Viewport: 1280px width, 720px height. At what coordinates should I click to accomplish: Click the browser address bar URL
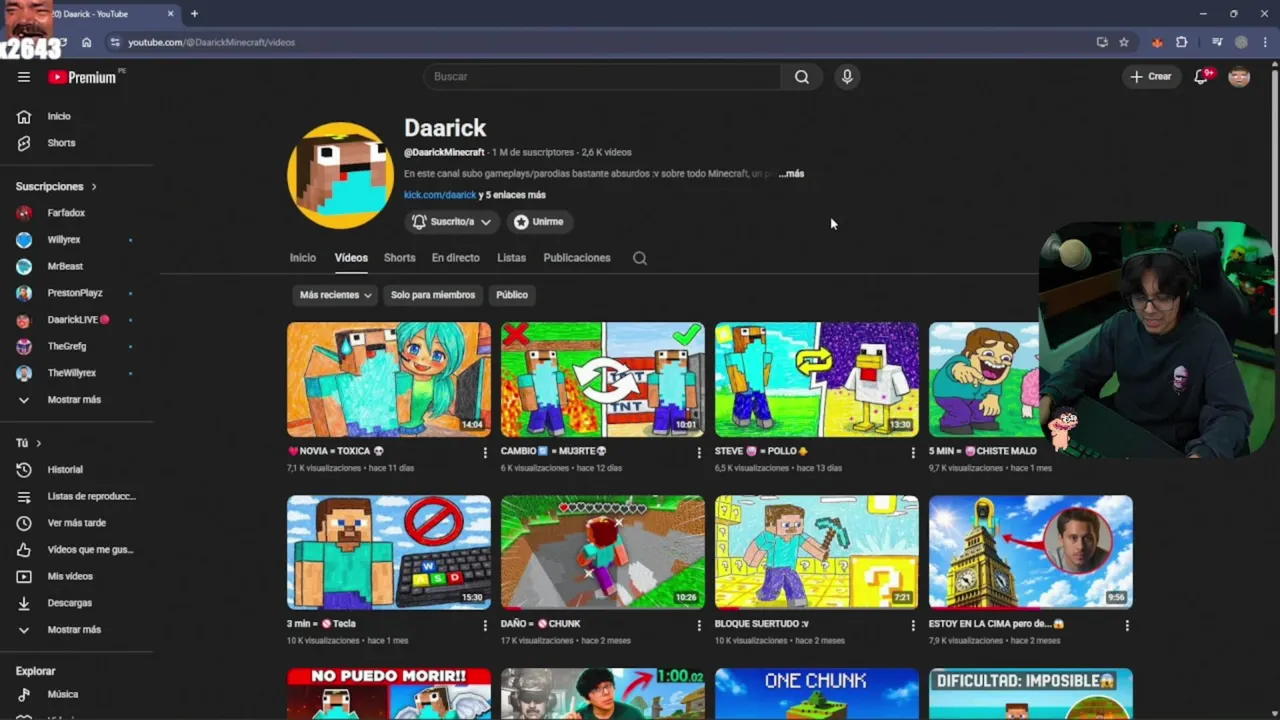click(211, 42)
